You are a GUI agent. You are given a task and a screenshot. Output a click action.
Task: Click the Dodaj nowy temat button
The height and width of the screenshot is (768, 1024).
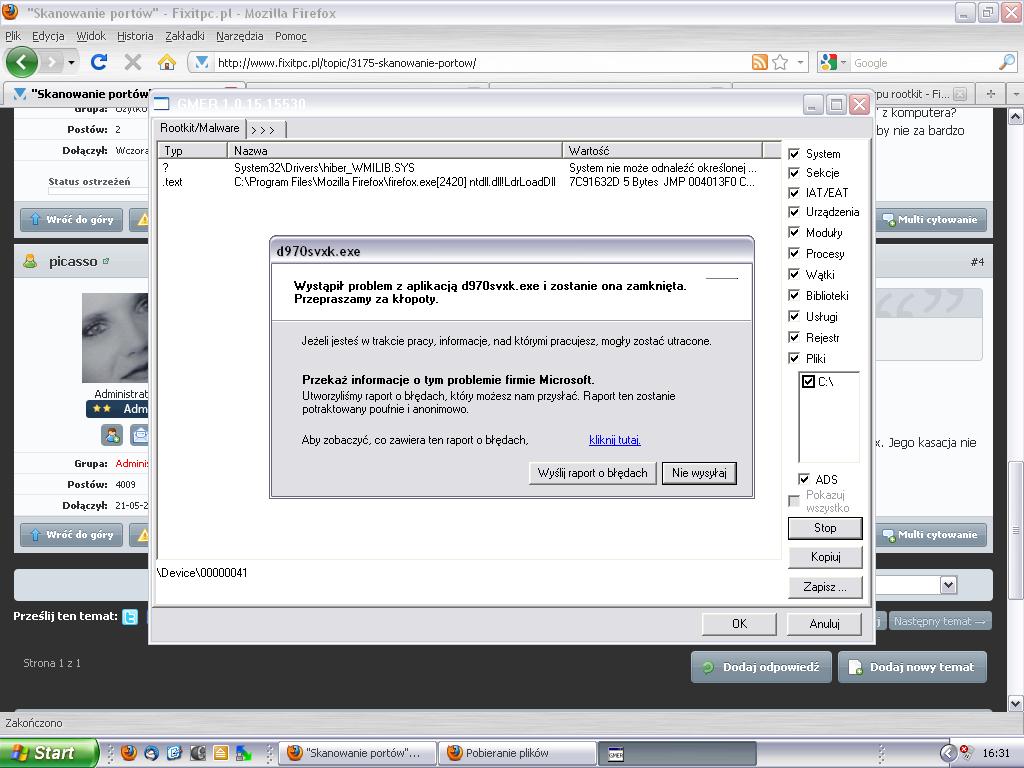click(x=912, y=667)
